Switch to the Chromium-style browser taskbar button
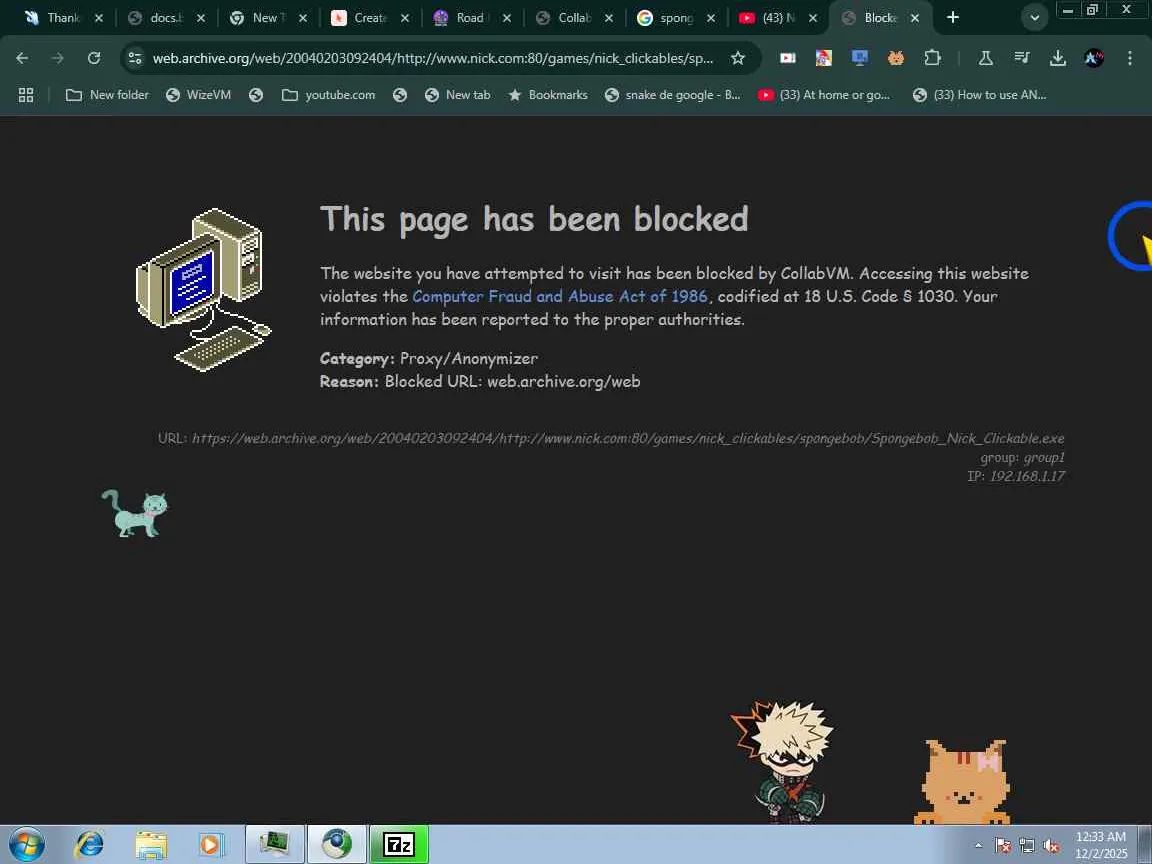 [336, 844]
